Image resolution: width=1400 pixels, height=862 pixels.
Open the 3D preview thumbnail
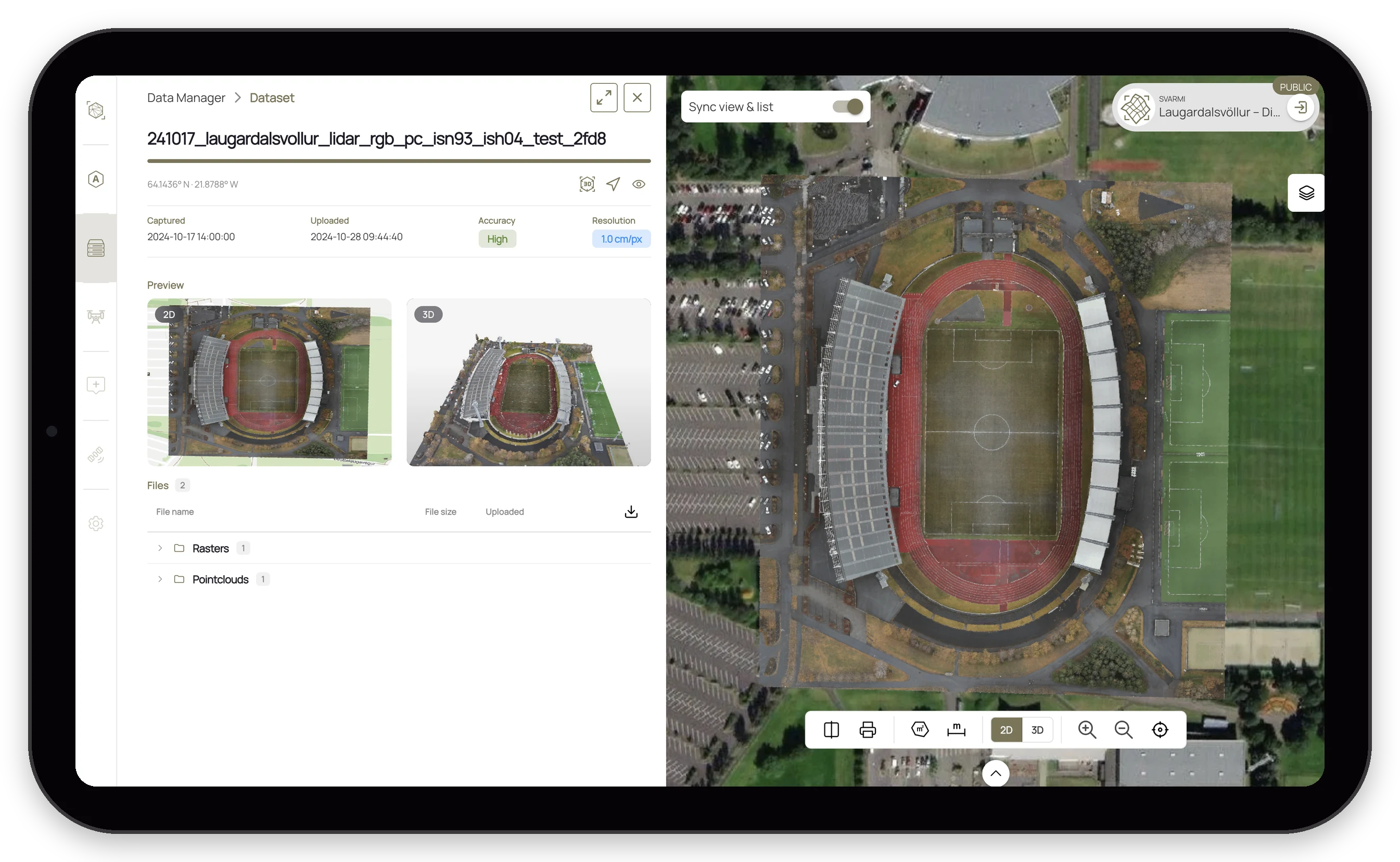point(528,382)
